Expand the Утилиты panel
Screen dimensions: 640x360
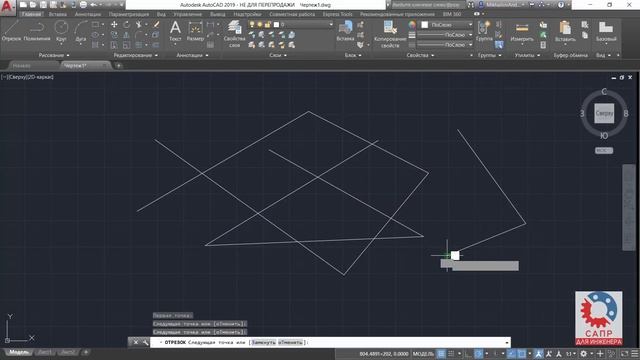click(527, 55)
